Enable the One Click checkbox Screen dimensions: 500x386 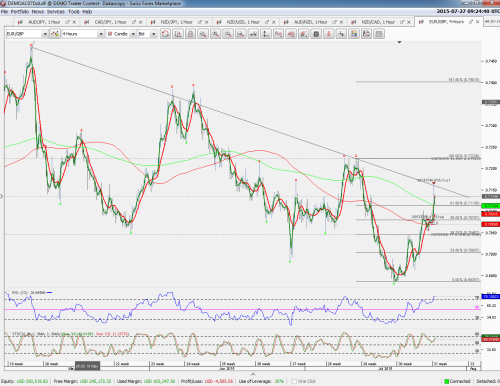pos(294,381)
